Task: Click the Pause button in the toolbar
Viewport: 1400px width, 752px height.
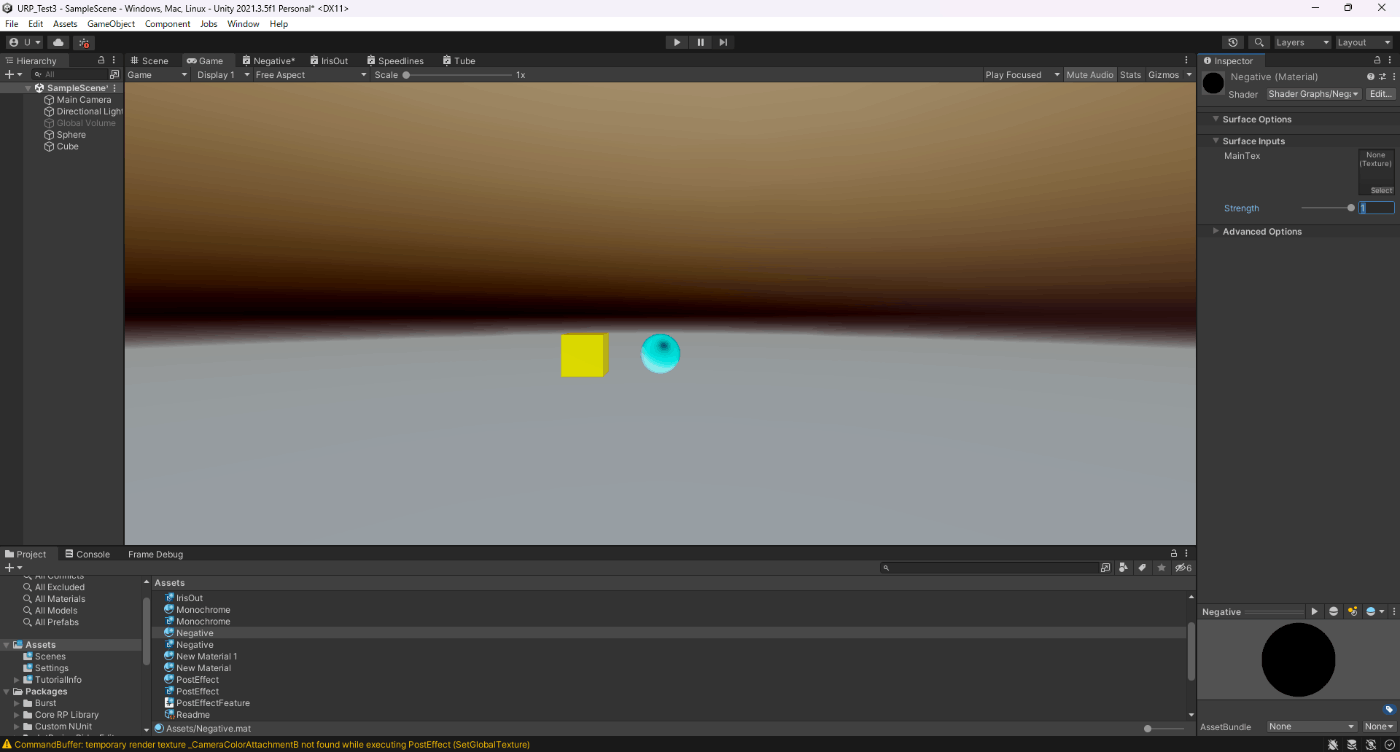Action: click(x=700, y=42)
